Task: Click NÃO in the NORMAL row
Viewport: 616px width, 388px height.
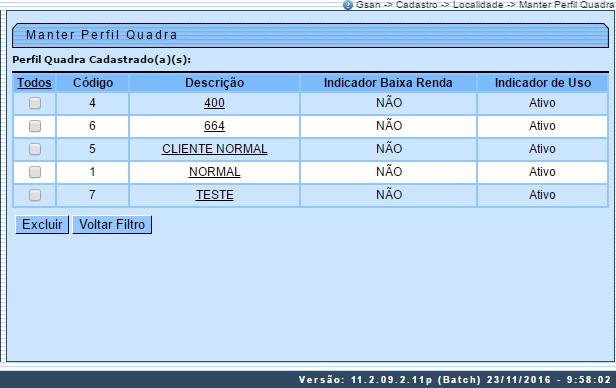Action: click(389, 172)
